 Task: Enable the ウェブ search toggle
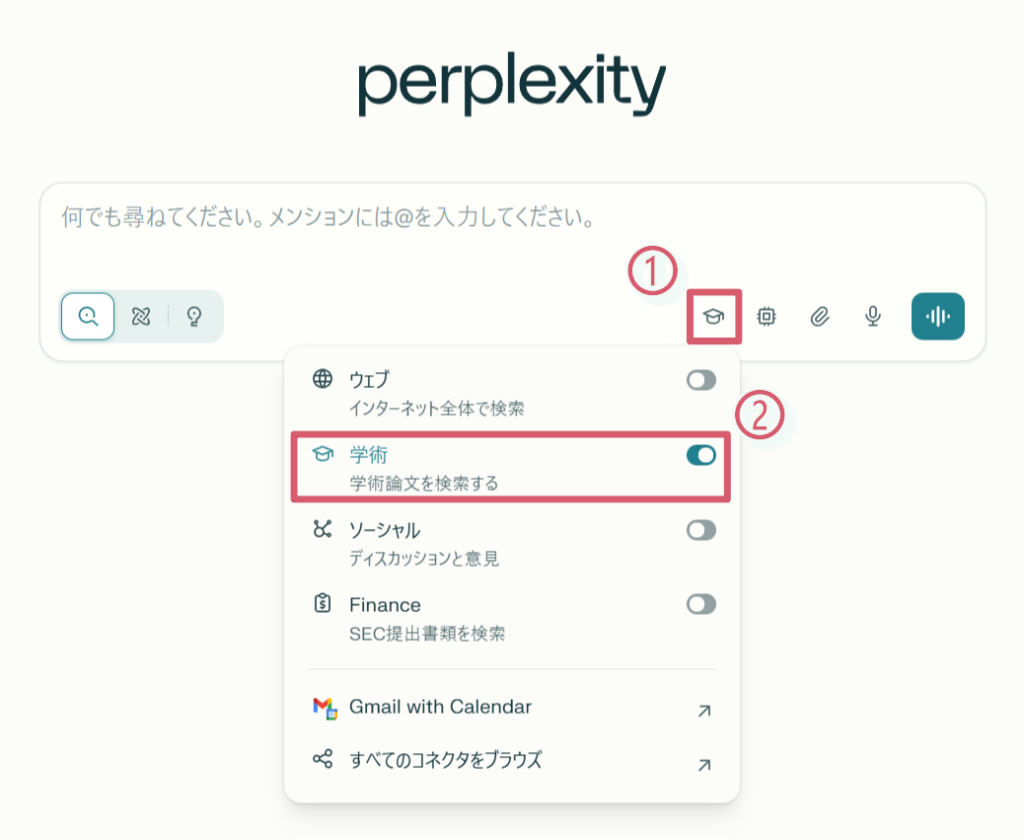click(701, 380)
